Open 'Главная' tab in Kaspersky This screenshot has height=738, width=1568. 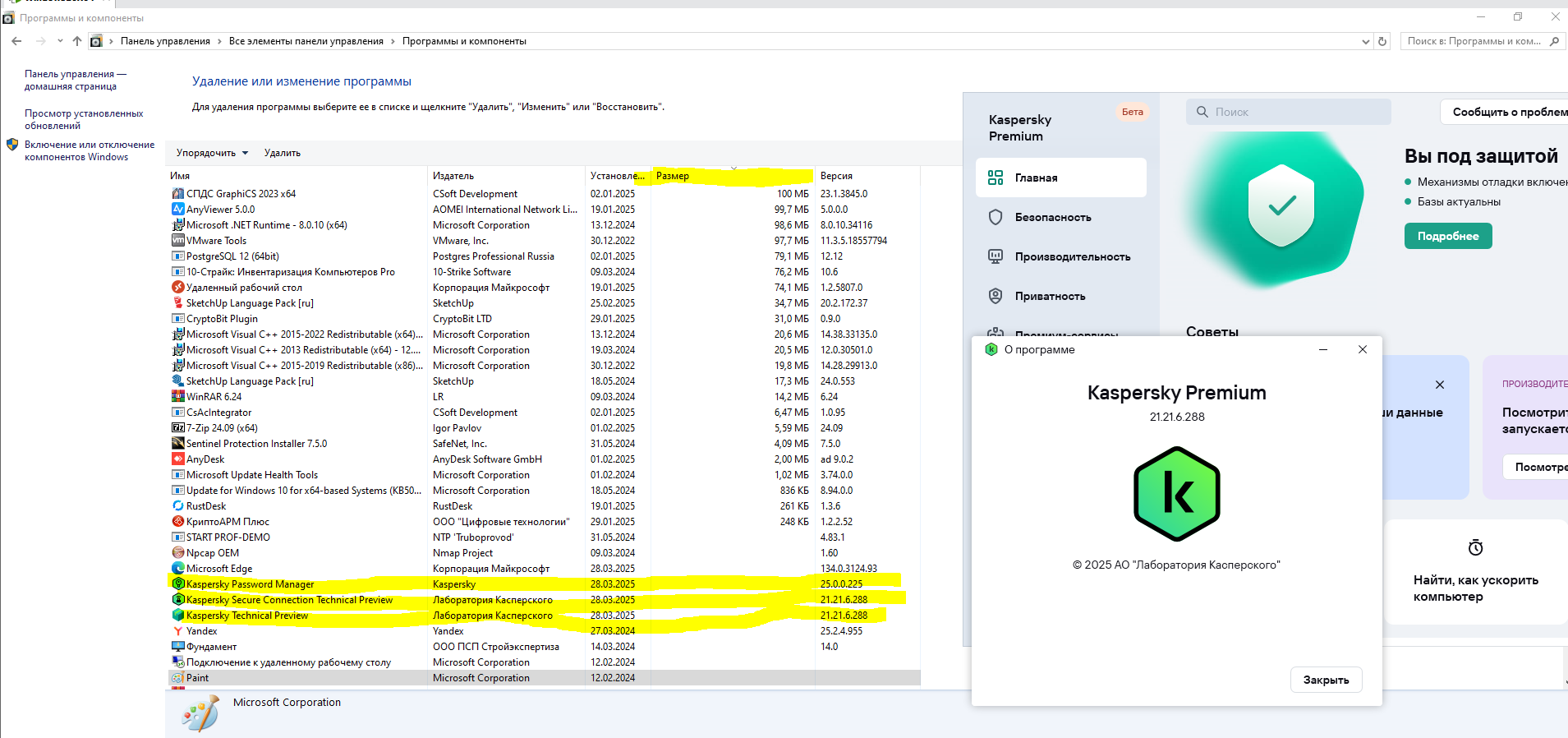click(1060, 178)
